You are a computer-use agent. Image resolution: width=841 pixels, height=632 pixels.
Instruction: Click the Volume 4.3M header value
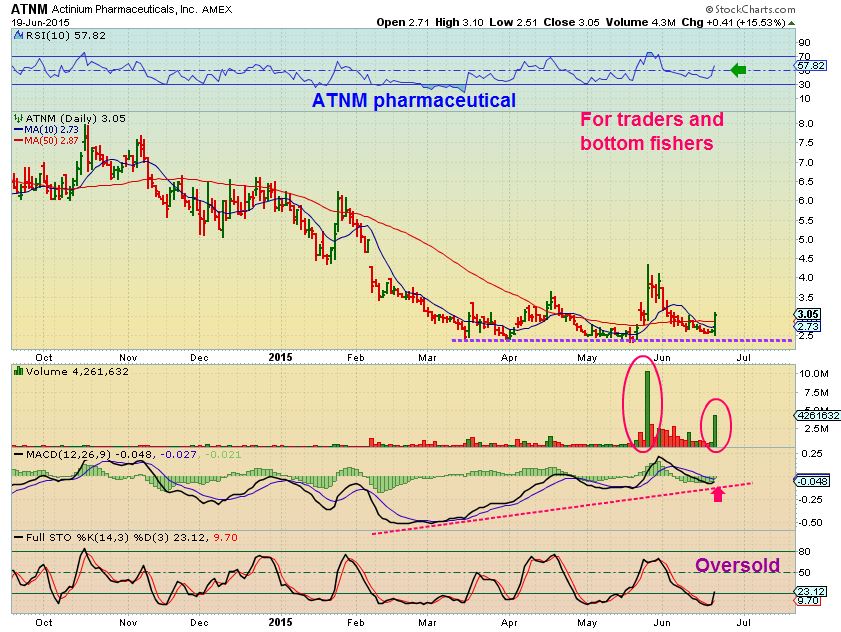click(640, 23)
